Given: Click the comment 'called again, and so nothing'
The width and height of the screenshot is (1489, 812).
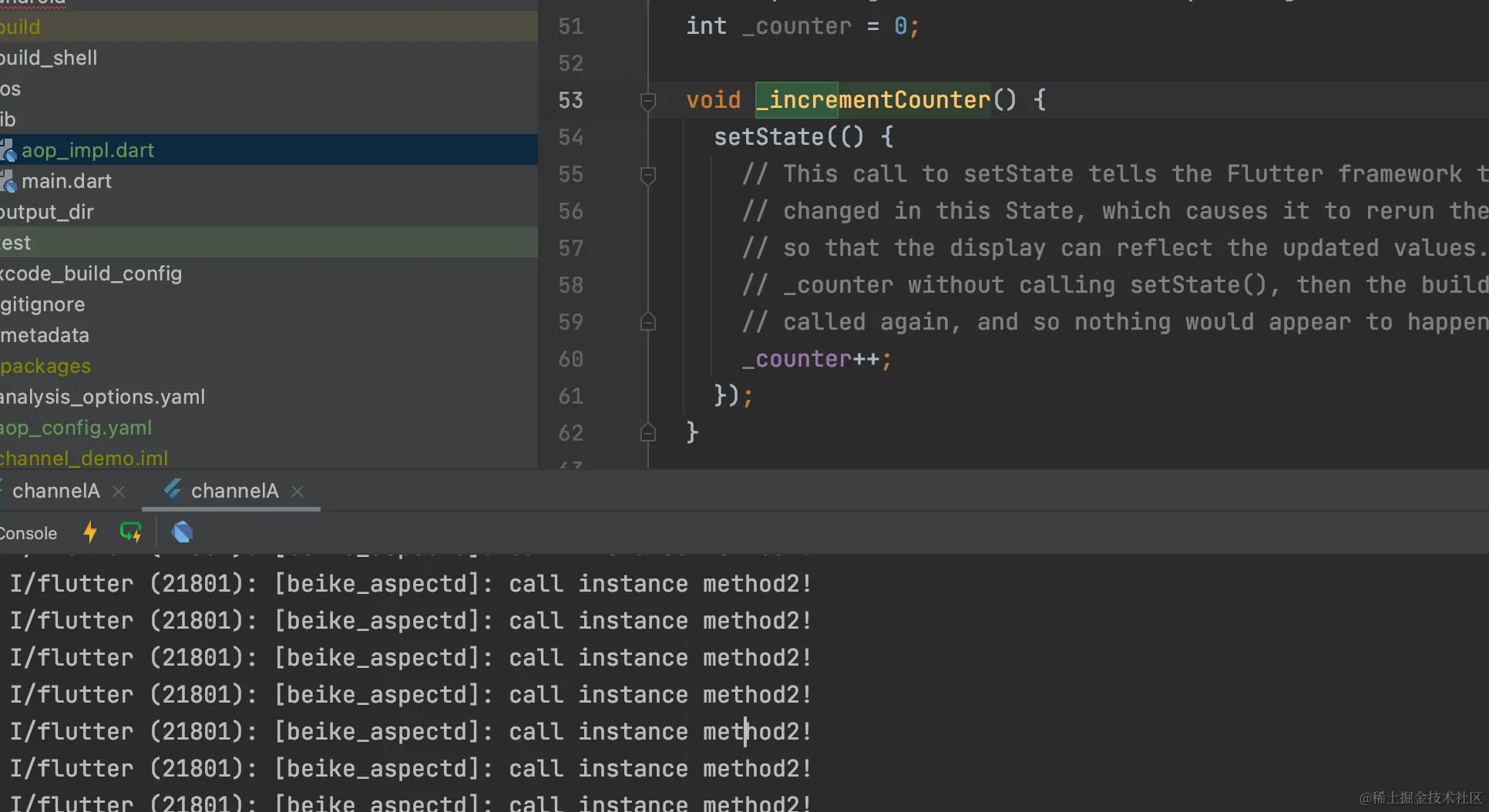Looking at the screenshot, I should click(x=1115, y=322).
